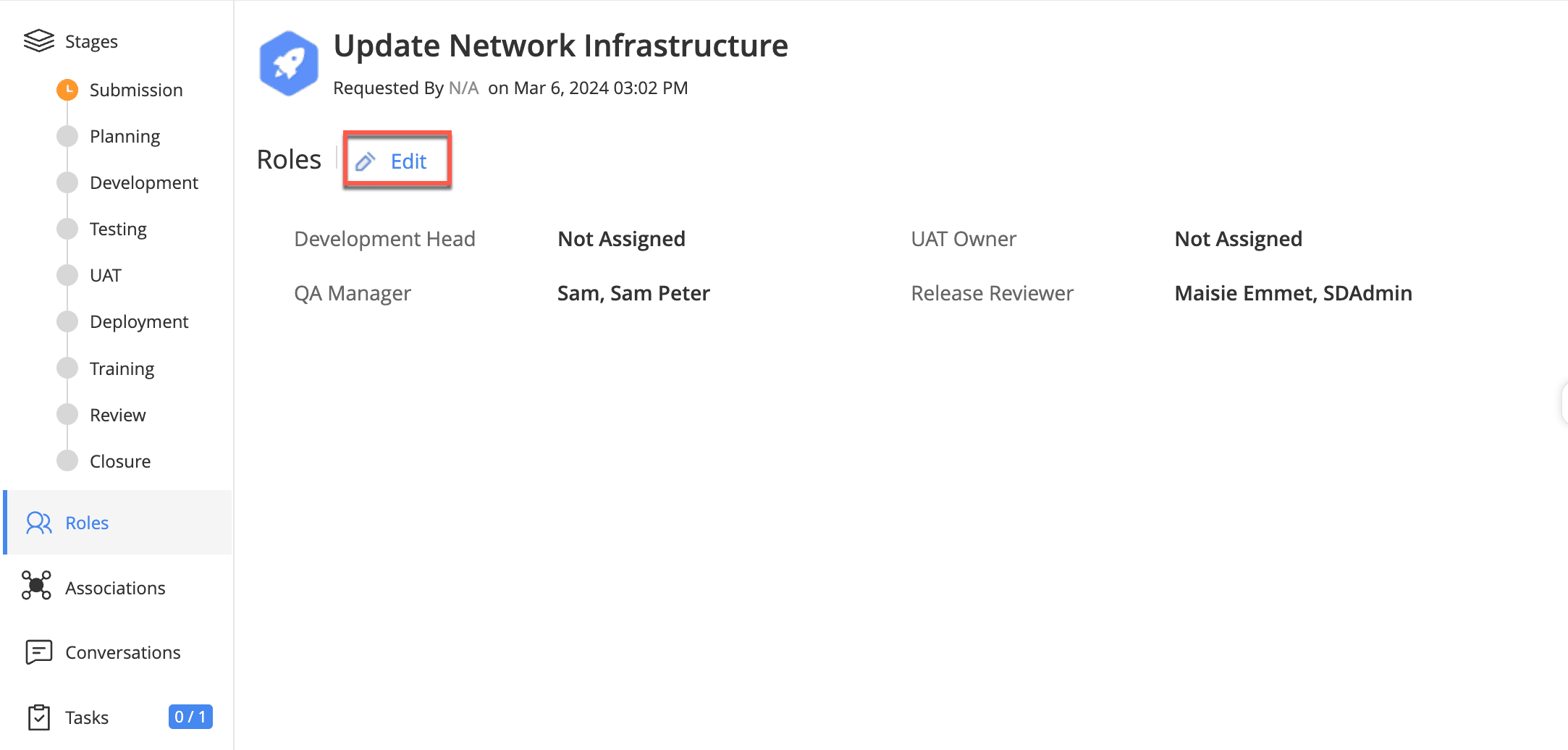Click the Tasks clipboard icon

pos(39,717)
